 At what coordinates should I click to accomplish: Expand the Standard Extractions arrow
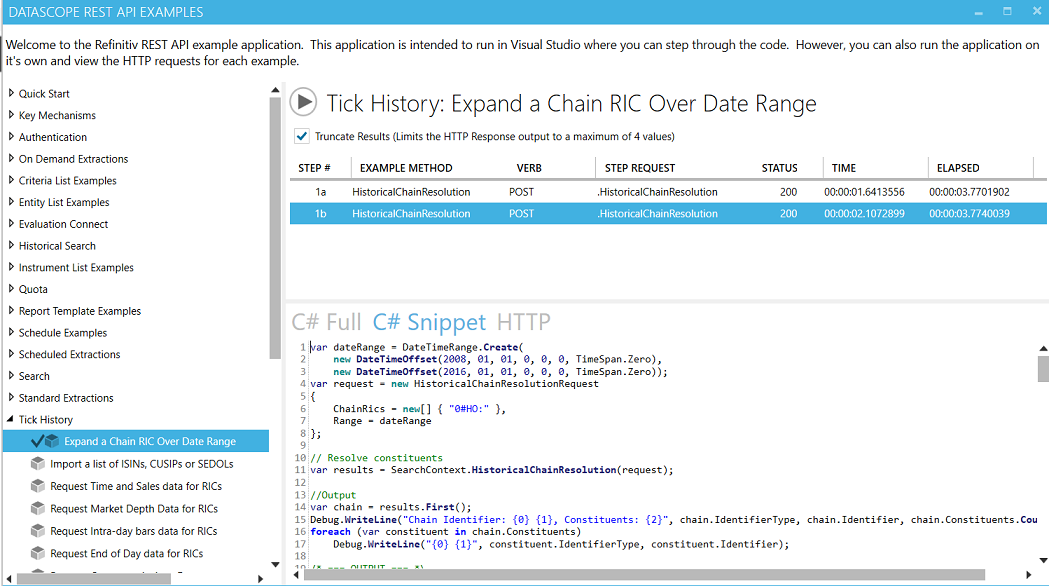click(x=11, y=397)
